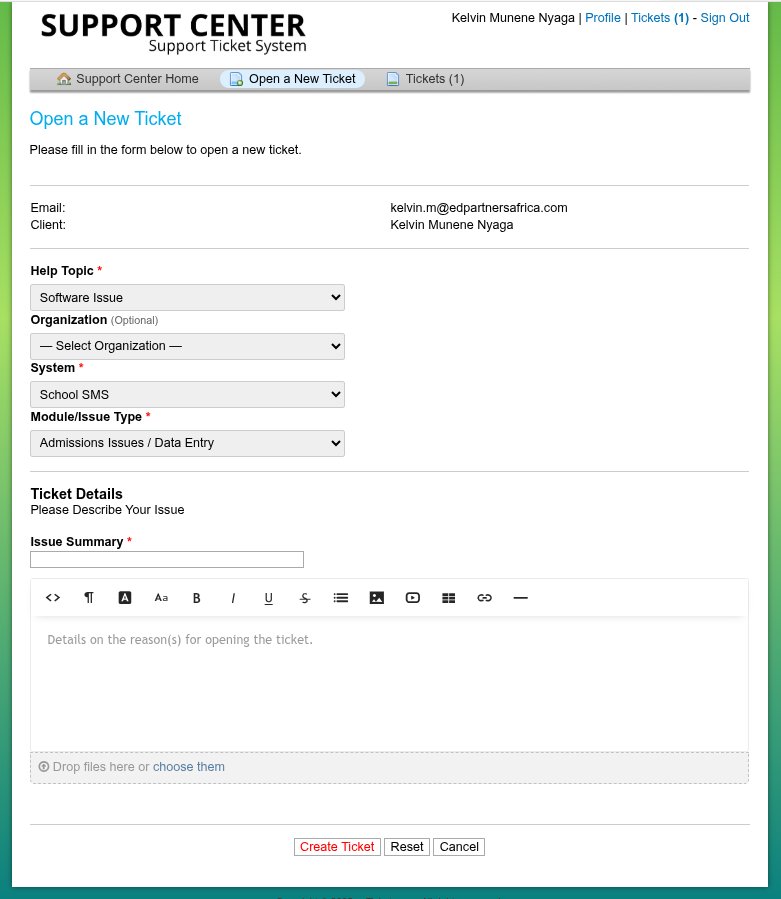
Task: Open the Module/Issue Type dropdown
Action: click(188, 443)
